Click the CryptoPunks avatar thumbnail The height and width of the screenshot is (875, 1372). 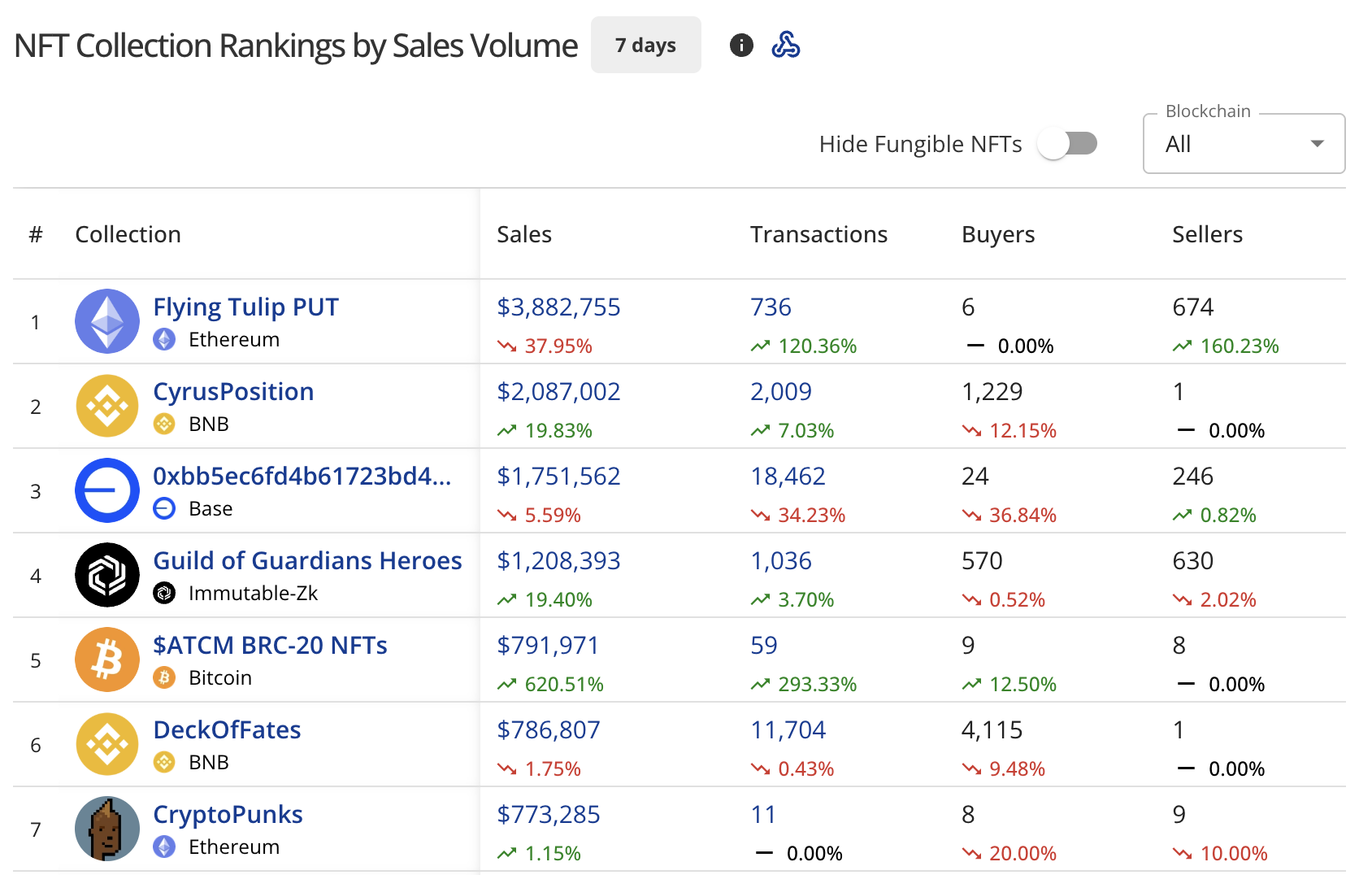(107, 829)
